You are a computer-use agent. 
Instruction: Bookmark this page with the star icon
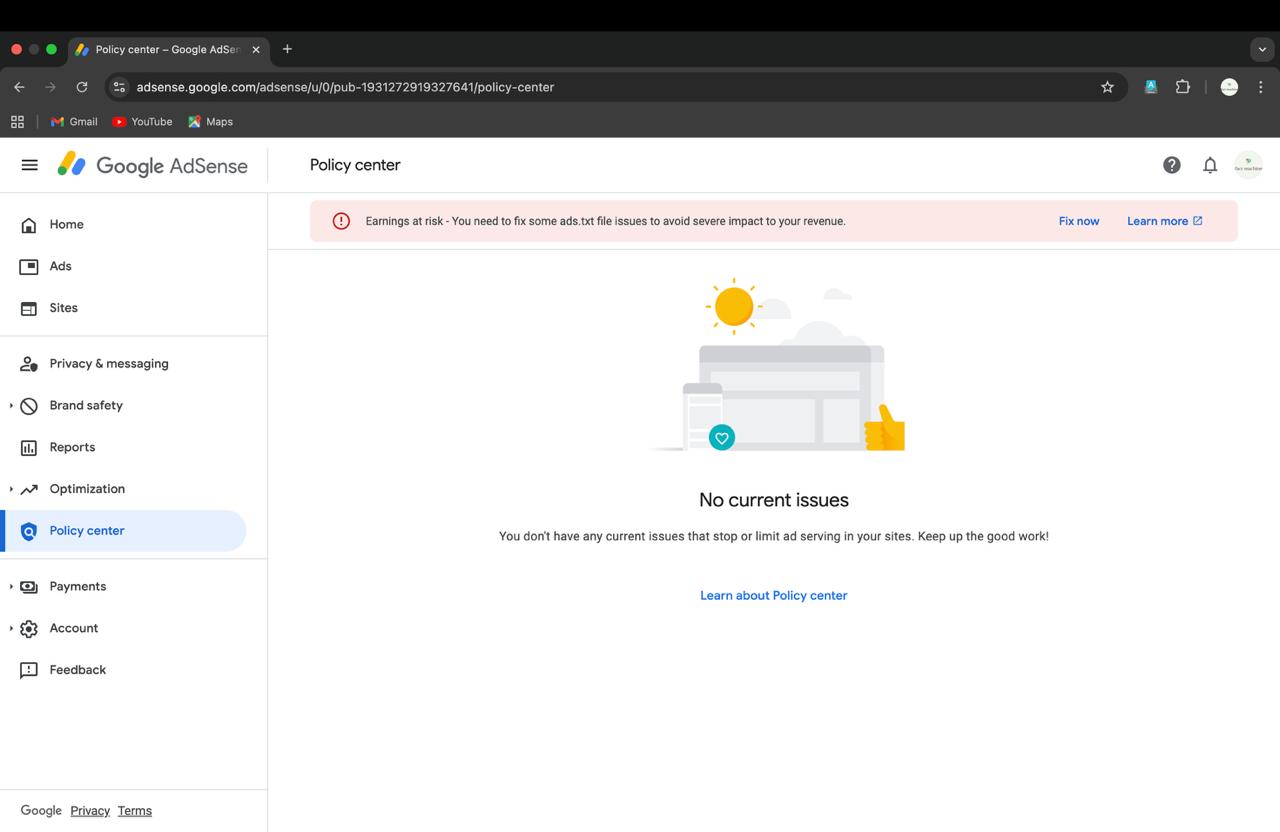point(1107,87)
